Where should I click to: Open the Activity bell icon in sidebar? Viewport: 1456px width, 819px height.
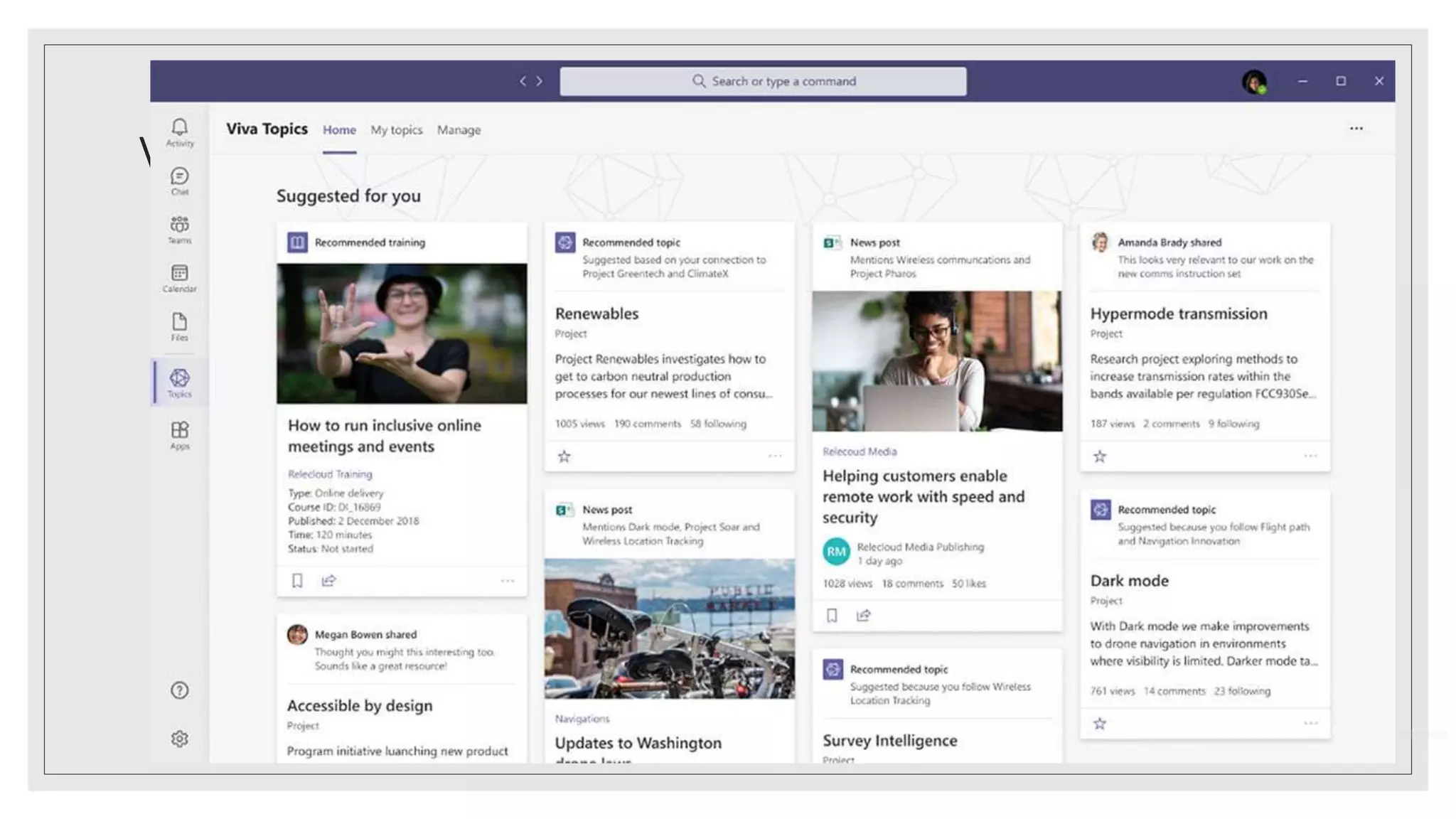click(179, 132)
